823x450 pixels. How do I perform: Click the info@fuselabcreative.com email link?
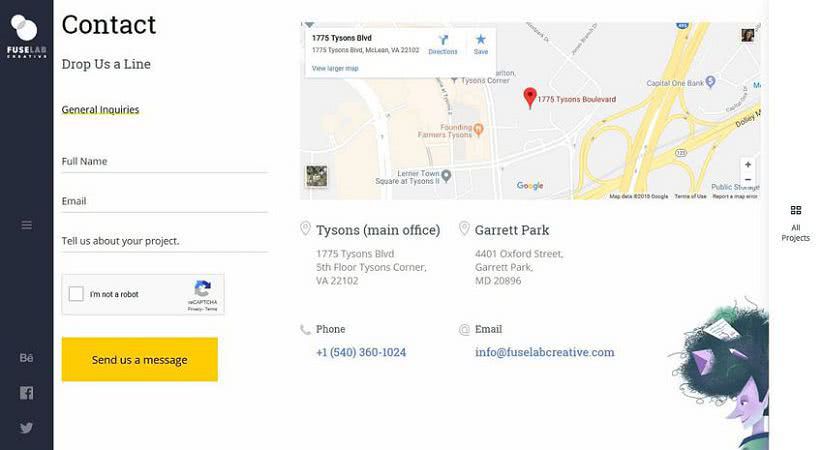[x=544, y=352]
